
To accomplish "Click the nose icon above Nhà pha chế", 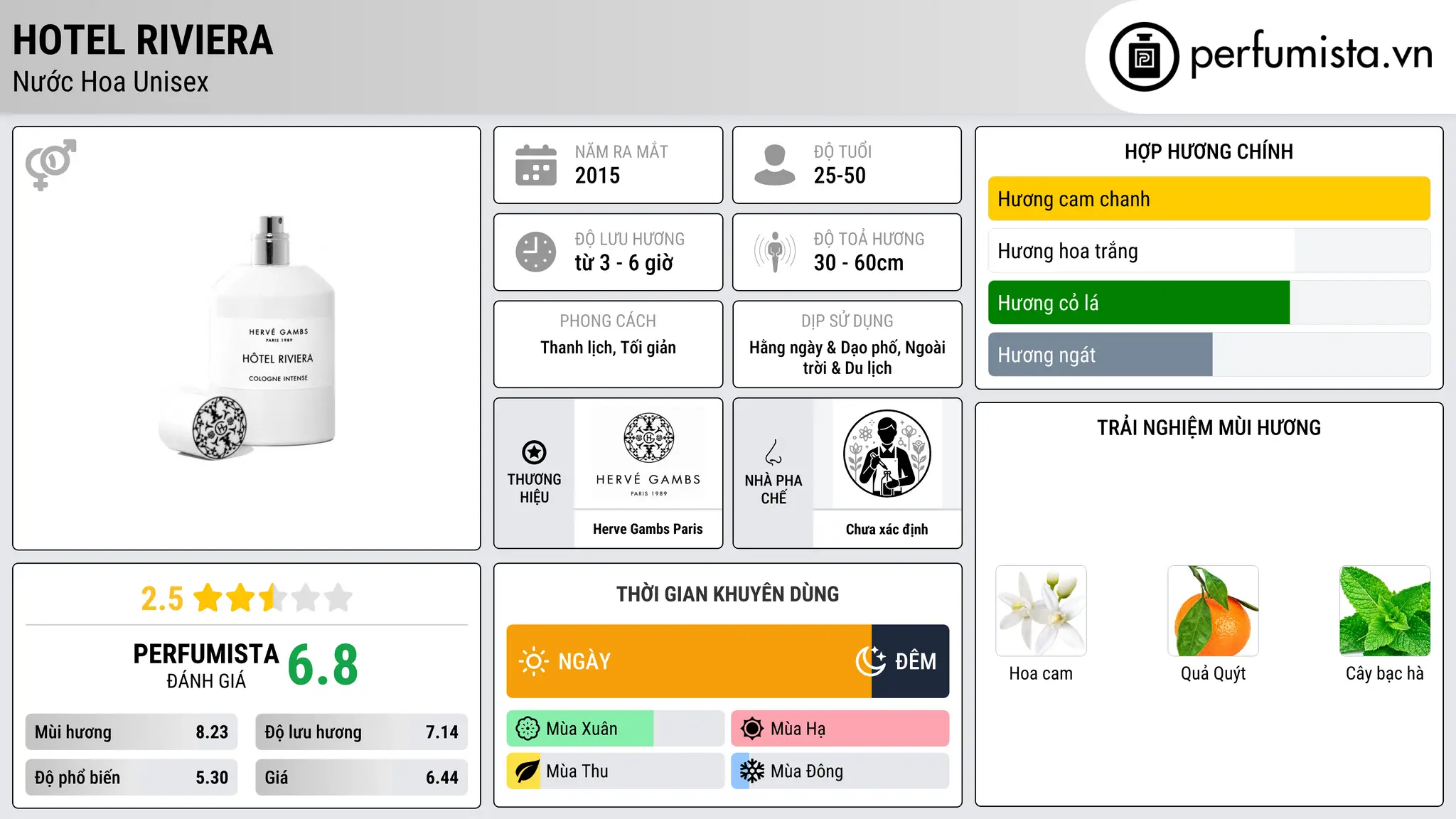I will click(x=773, y=452).
